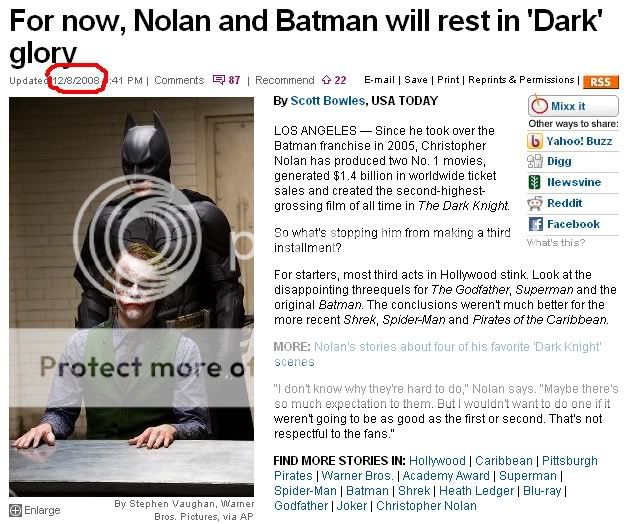
Task: Click the Mixx it button
Action: pyautogui.click(x=573, y=106)
